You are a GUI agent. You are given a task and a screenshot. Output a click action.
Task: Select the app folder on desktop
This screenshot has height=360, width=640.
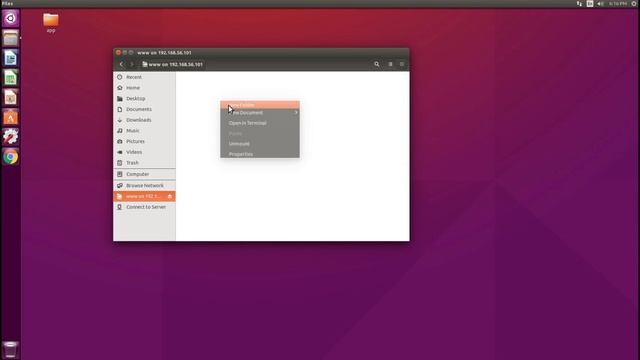pyautogui.click(x=51, y=23)
